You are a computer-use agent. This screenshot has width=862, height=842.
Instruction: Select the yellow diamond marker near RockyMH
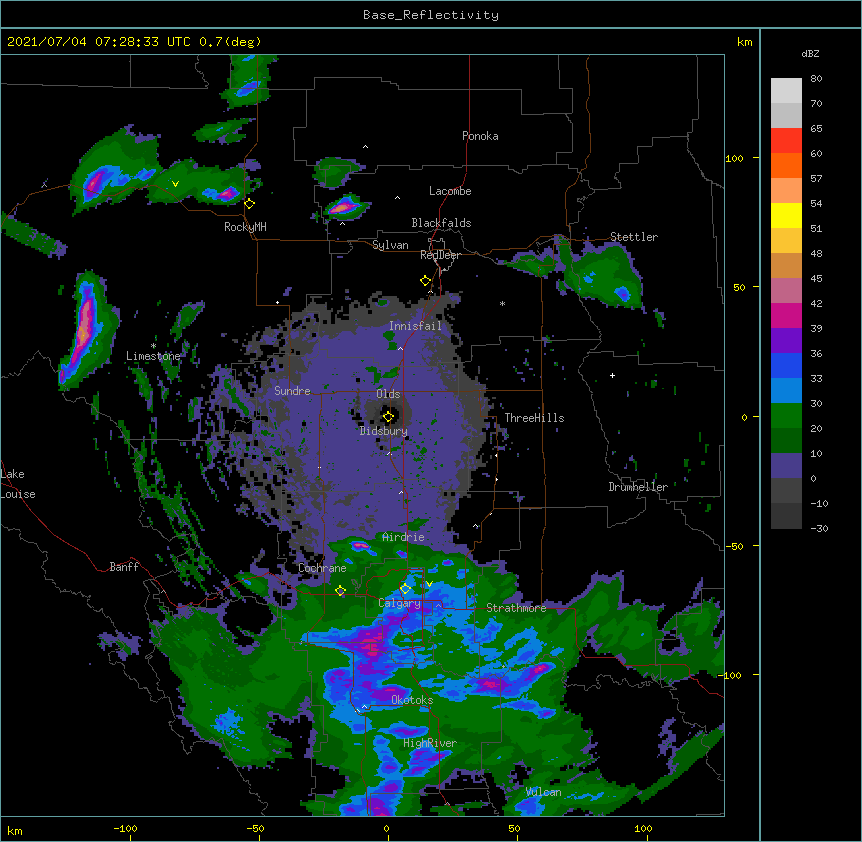pos(250,204)
